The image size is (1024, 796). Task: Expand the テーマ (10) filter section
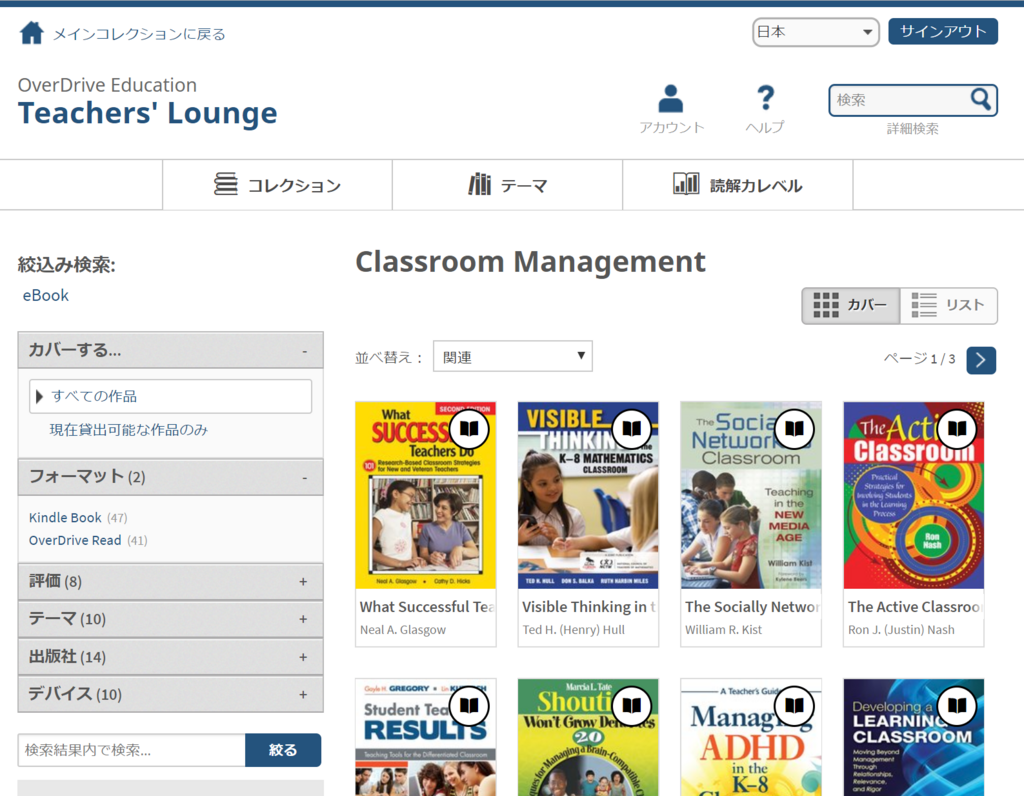coord(170,618)
